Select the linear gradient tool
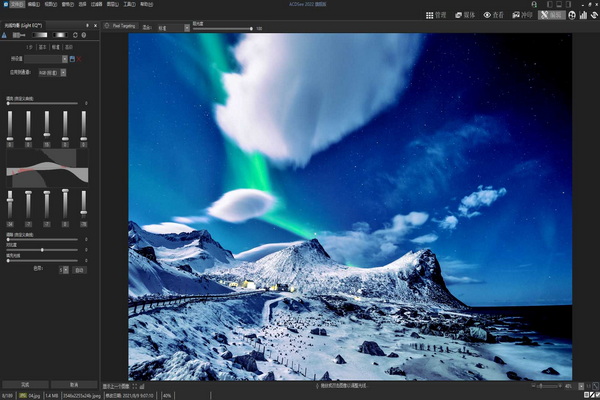Image resolution: width=600 pixels, height=400 pixels. pos(40,35)
